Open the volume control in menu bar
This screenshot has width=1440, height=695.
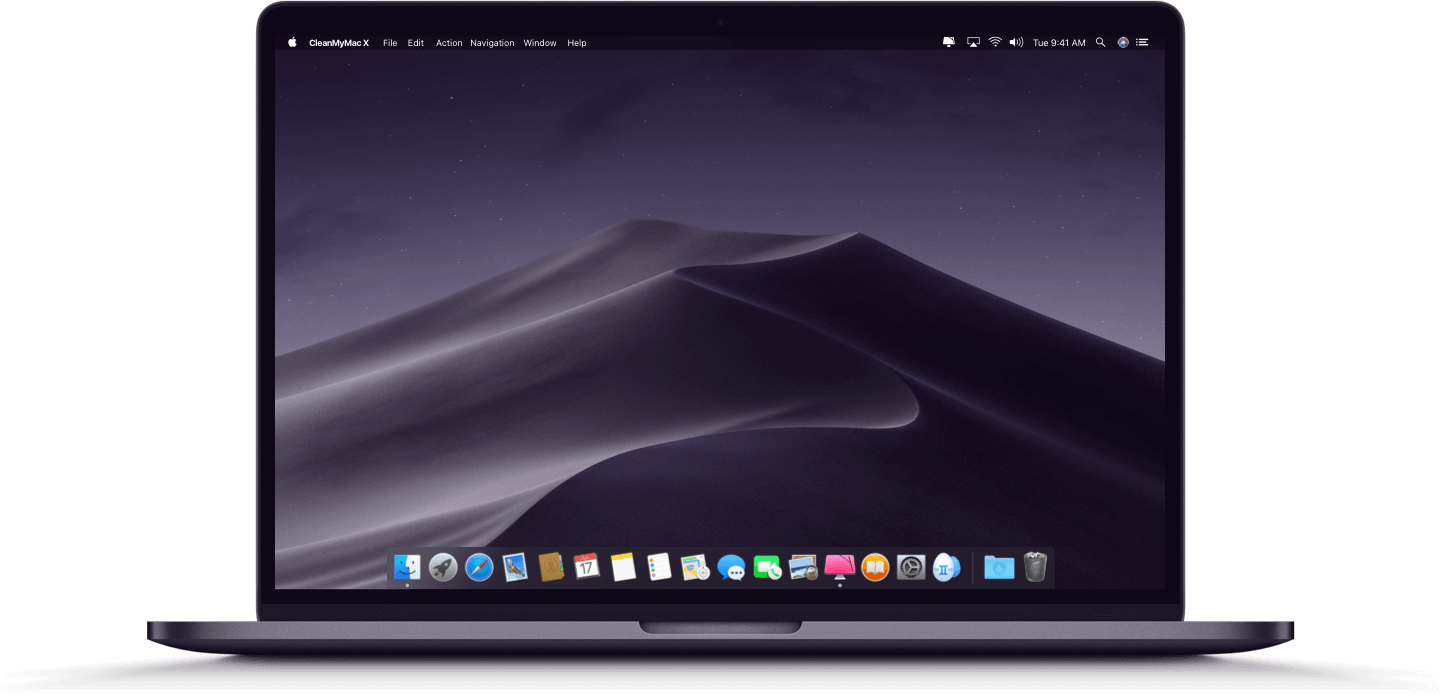1016,43
